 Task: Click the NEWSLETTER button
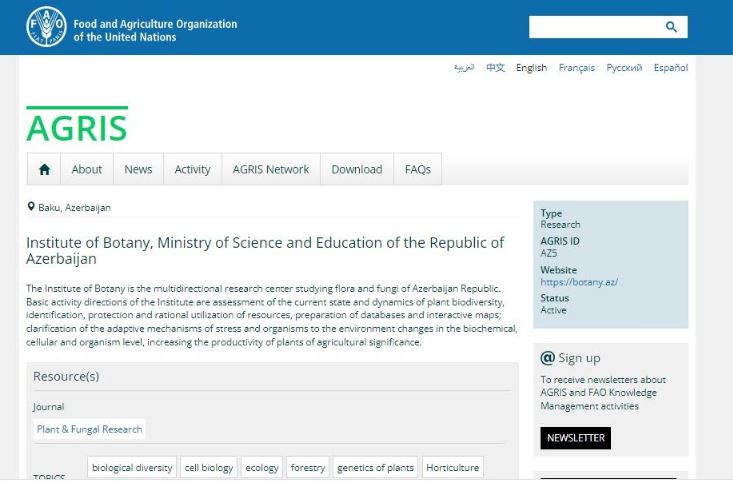(x=575, y=438)
